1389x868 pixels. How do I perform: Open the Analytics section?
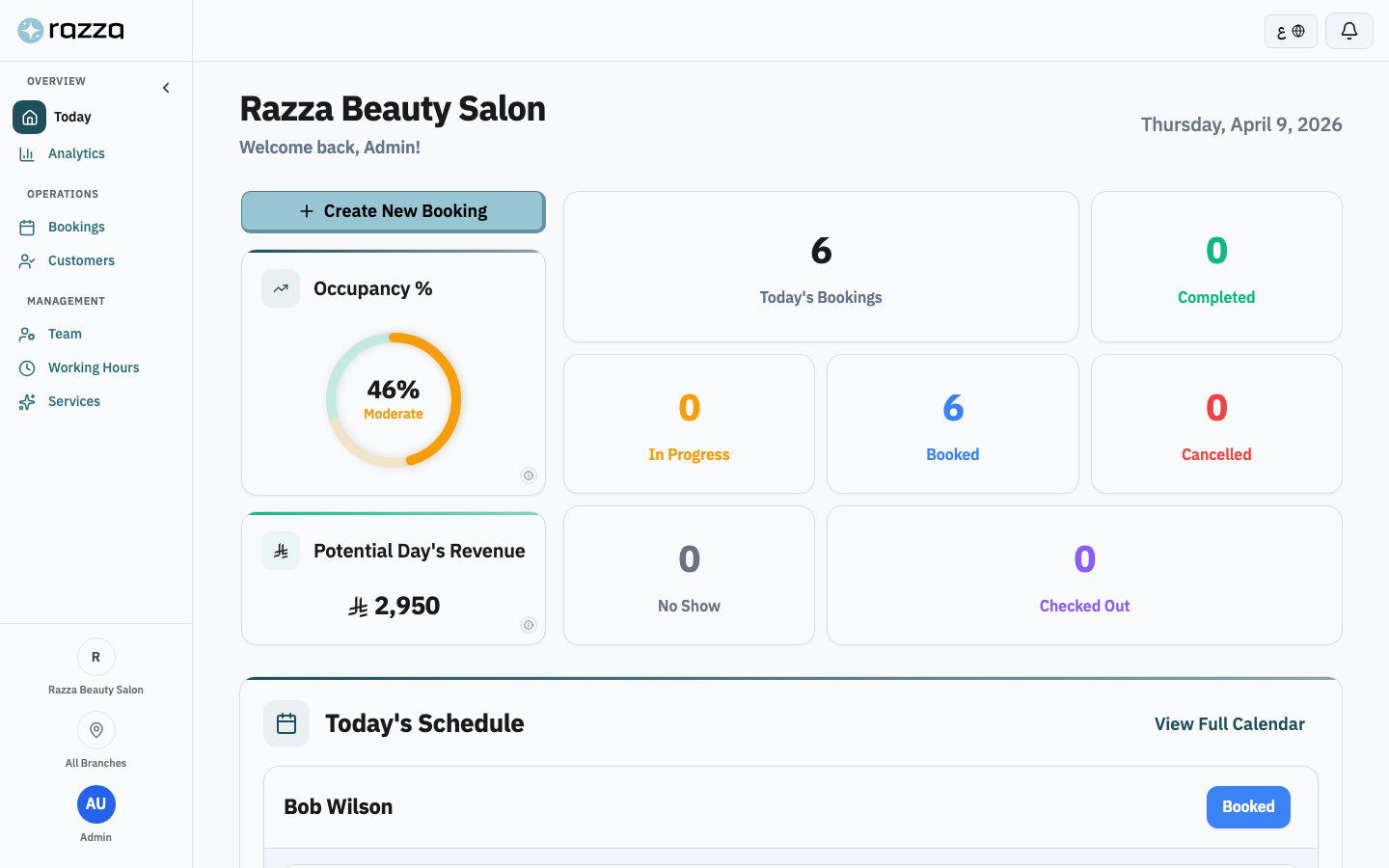point(76,153)
